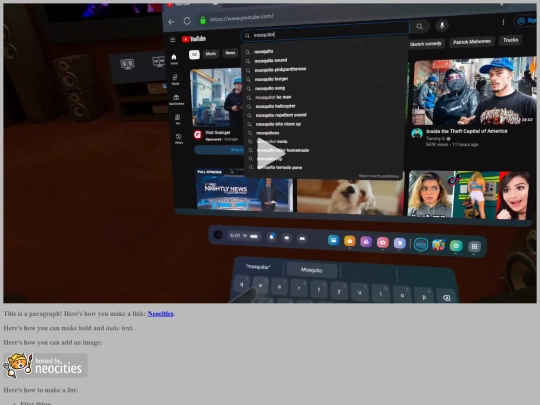Open notifications with the bell icon on the dock
Image resolution: width=540 pixels, height=405 pixels.
272,237
